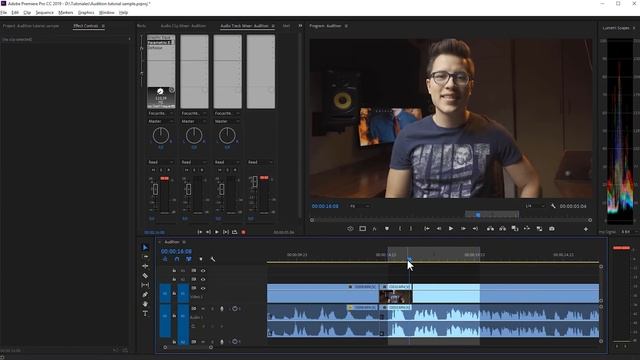Screen dimensions: 640x360
Task: Click Mark Out in the Program monitor
Action: 411,229
